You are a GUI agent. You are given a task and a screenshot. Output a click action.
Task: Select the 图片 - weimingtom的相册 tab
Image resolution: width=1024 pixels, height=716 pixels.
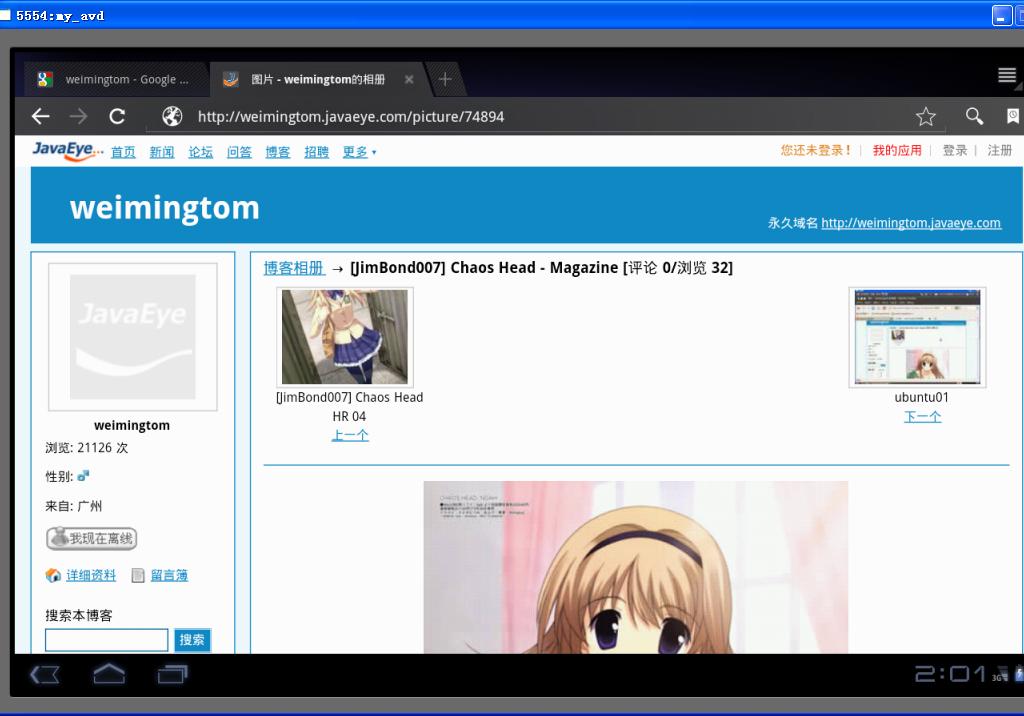point(318,79)
